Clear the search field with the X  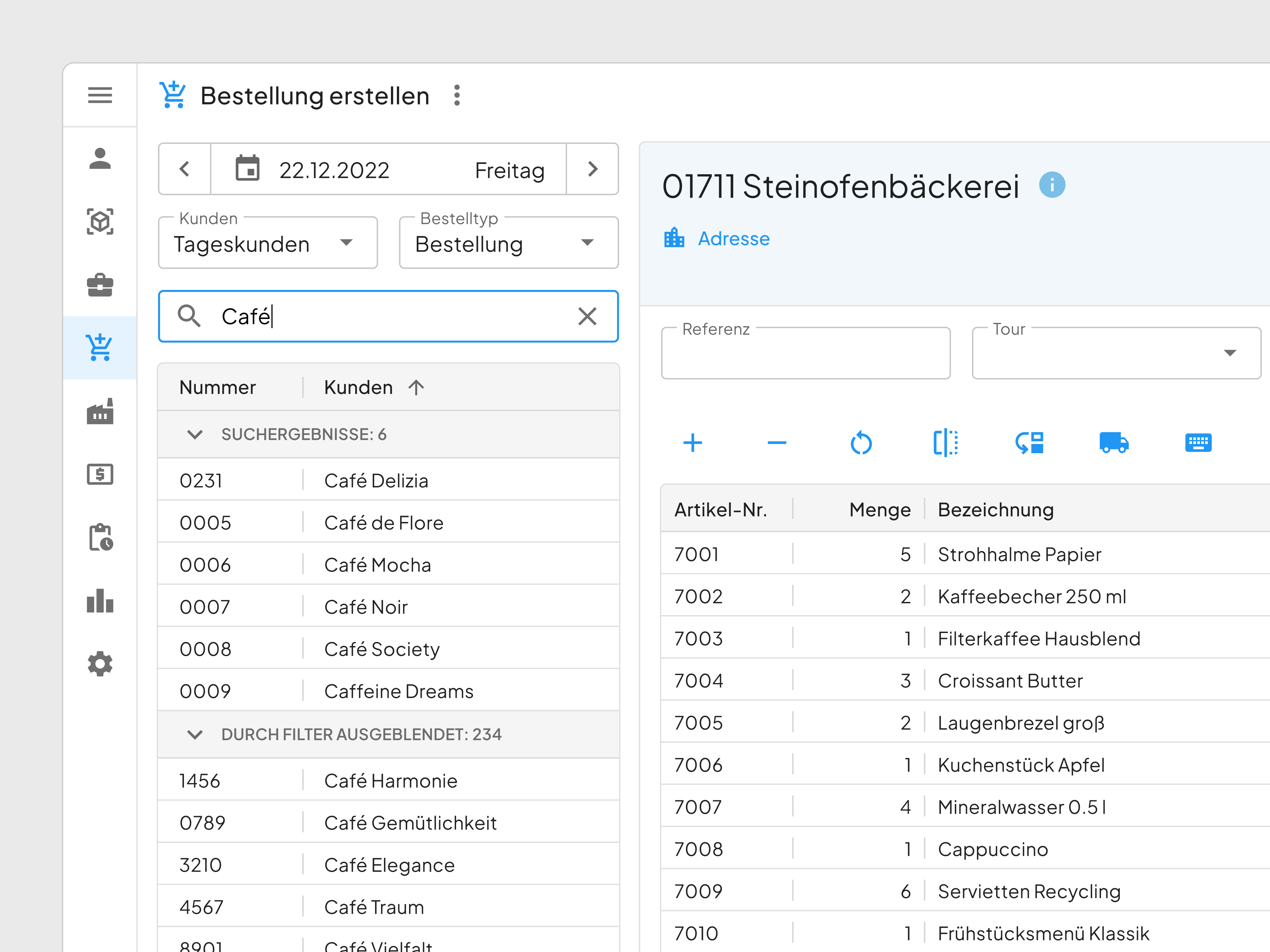tap(587, 316)
